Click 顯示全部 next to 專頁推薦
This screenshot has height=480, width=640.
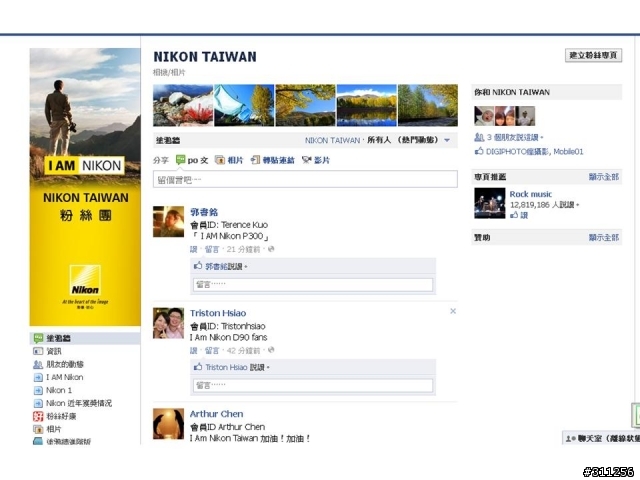coord(604,177)
